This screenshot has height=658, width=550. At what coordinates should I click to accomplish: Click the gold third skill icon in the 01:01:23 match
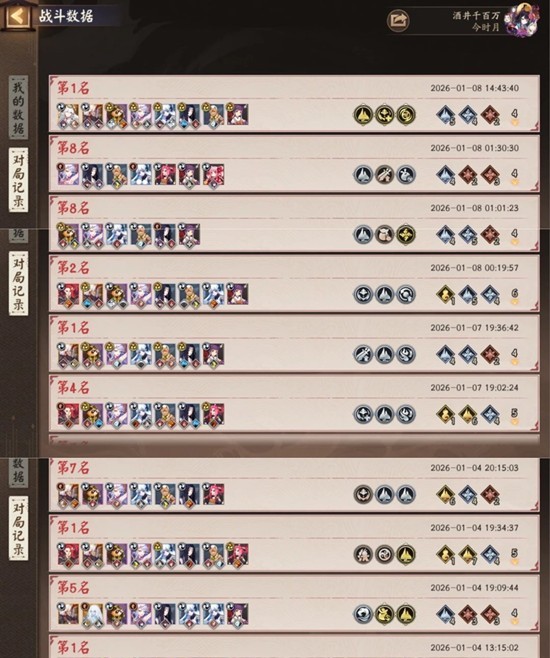[x=406, y=235]
